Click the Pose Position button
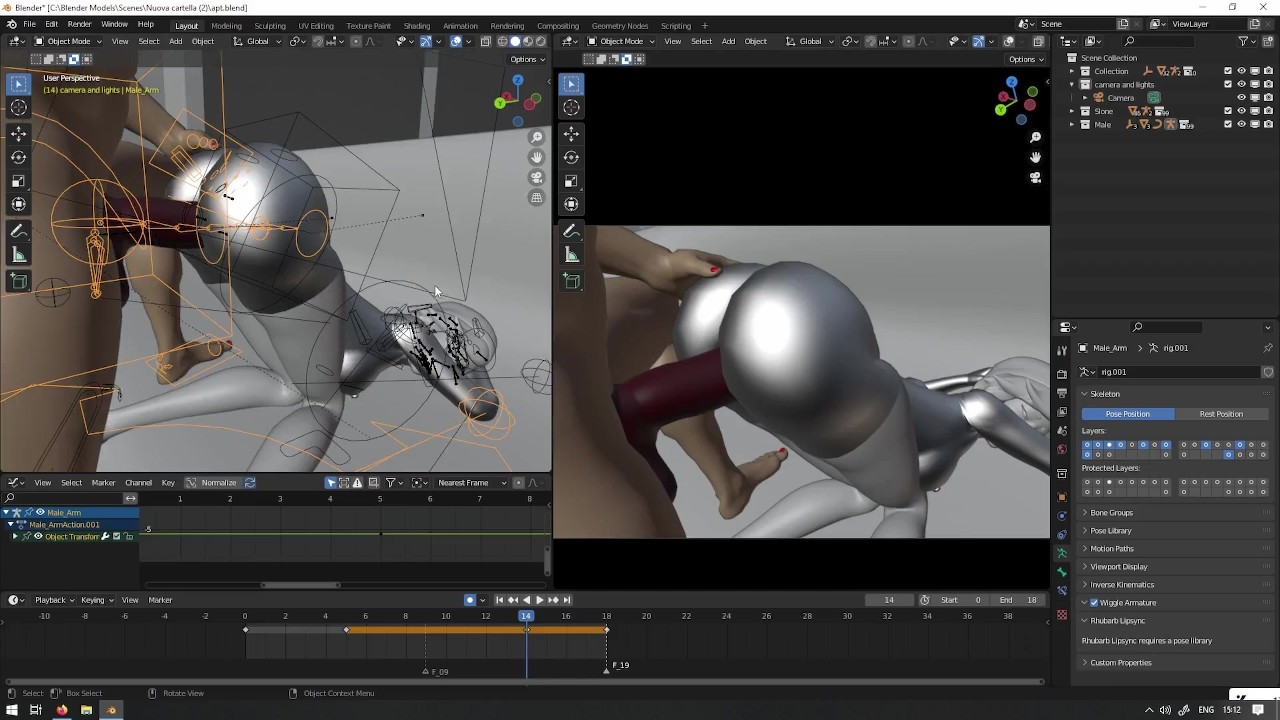Screen dimensions: 1280x720 pyautogui.click(x=1127, y=414)
